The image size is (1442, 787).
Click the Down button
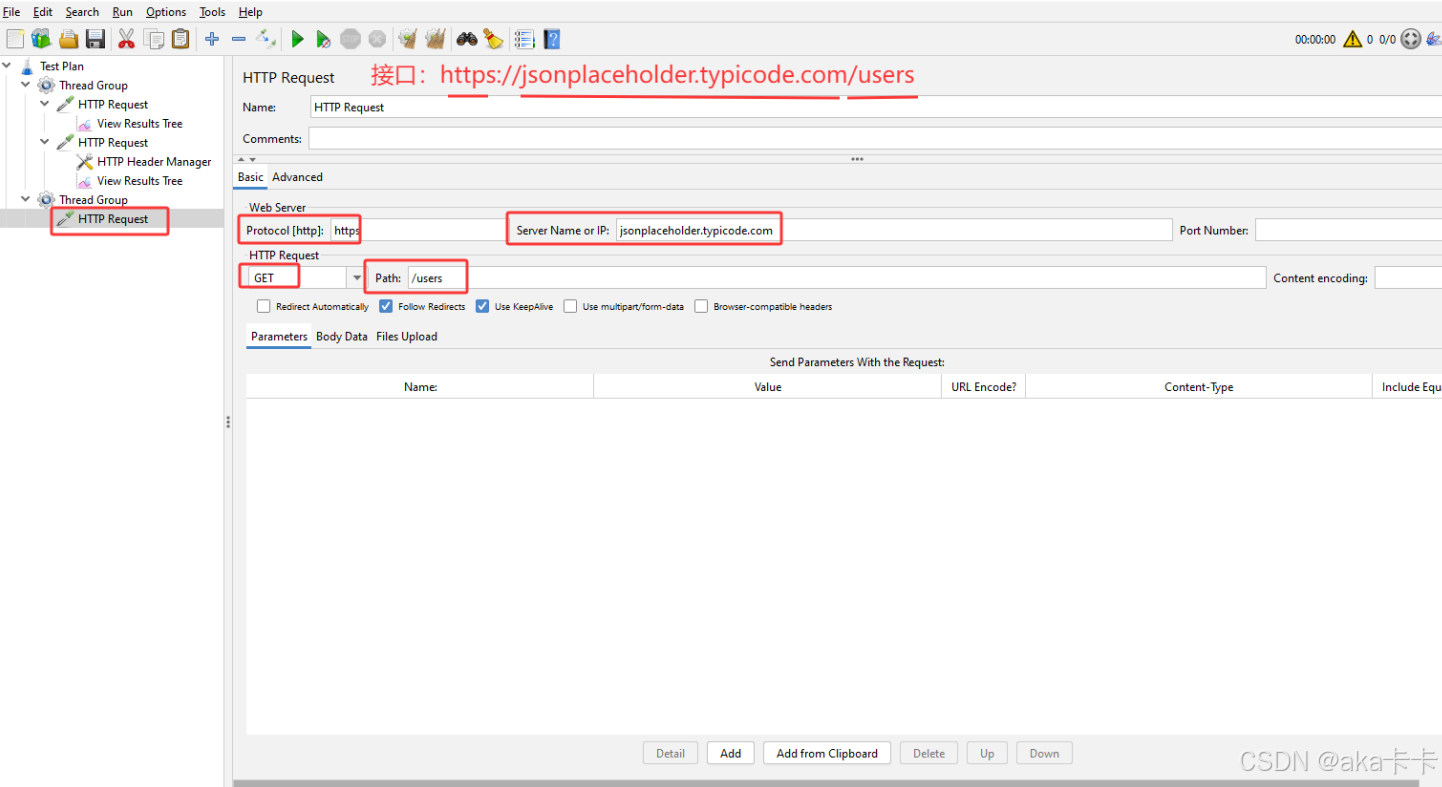(x=1044, y=754)
